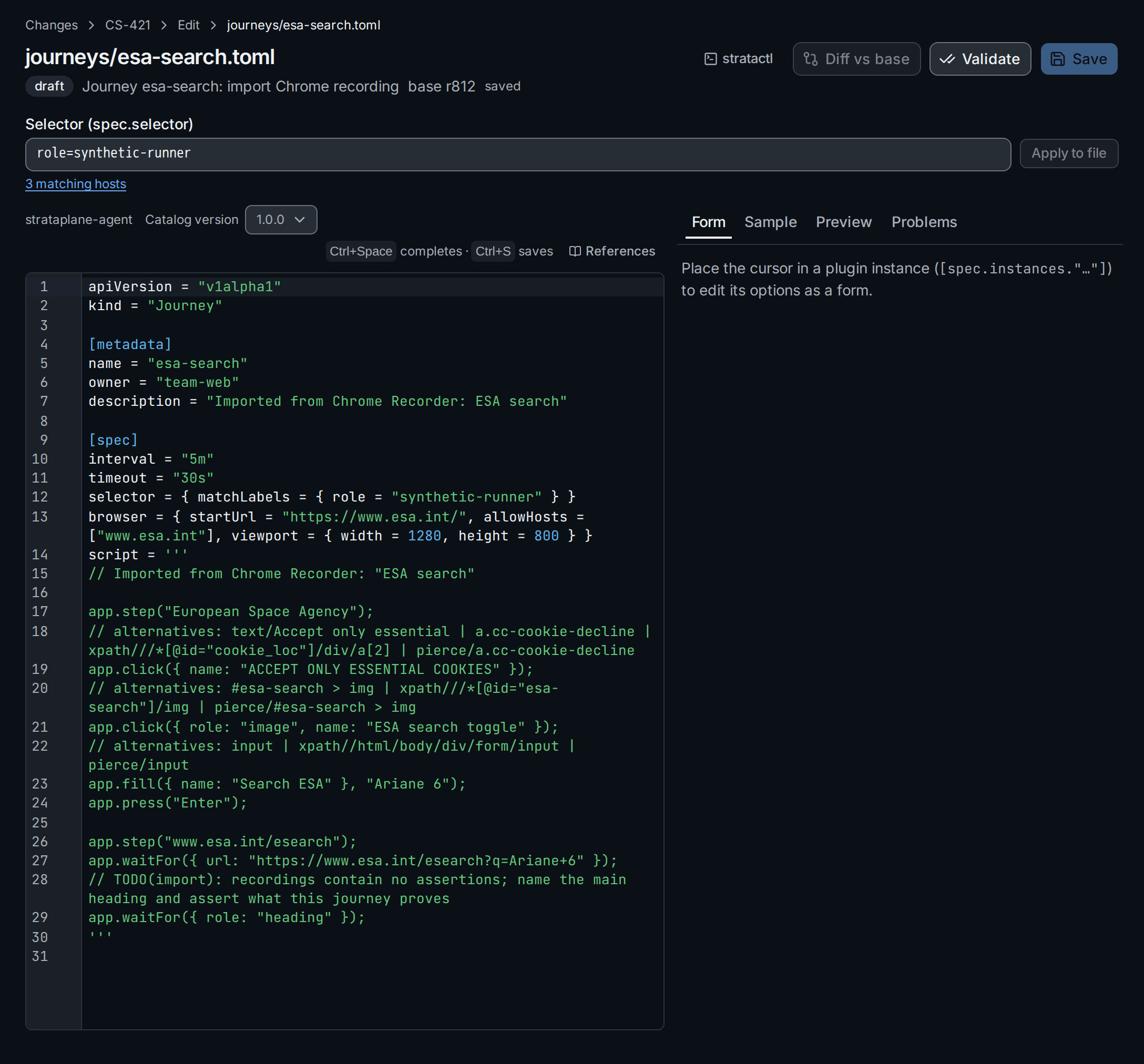
Task: Show the Problems tab
Action: click(924, 222)
